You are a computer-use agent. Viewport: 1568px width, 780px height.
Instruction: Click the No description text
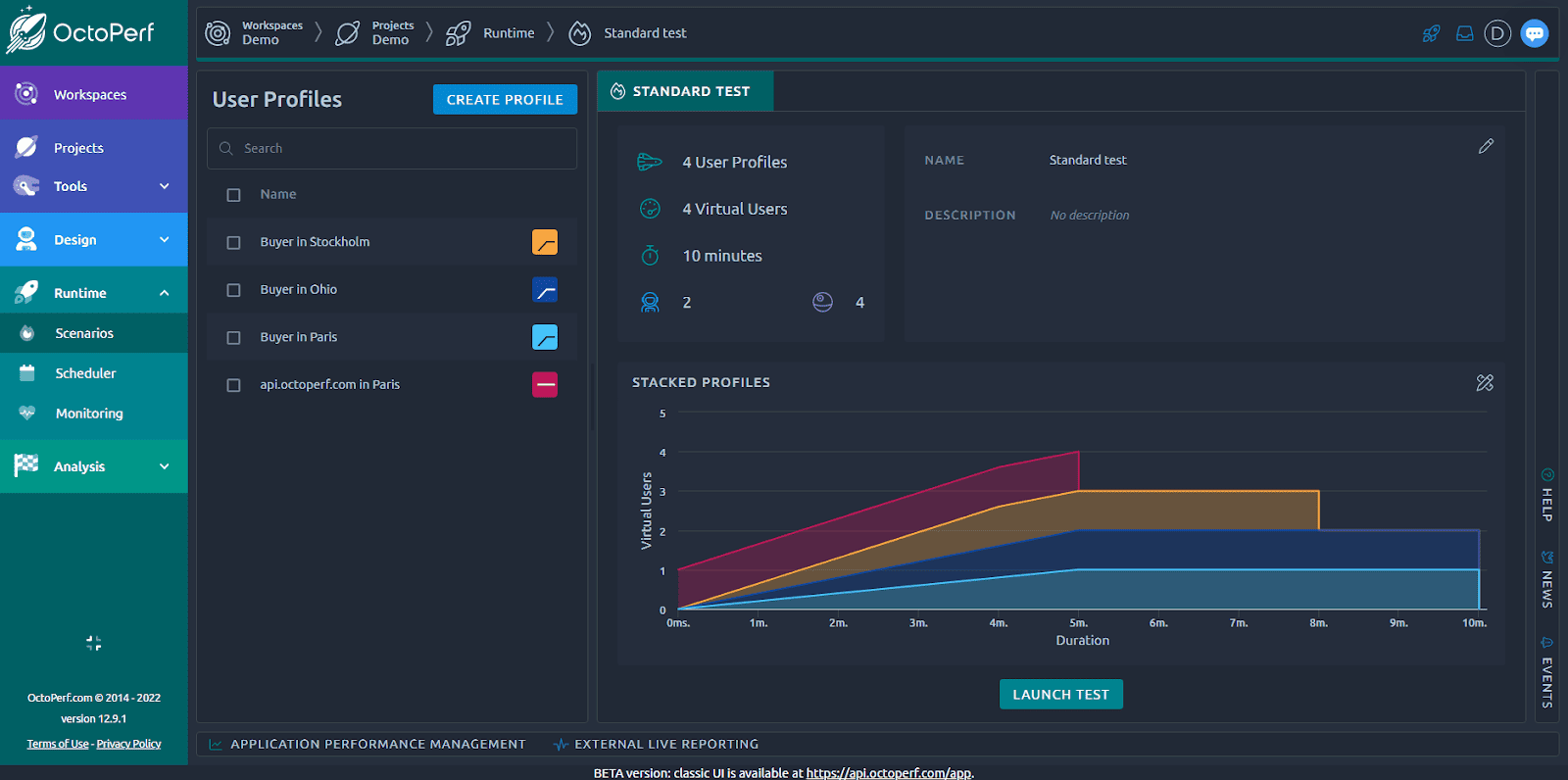click(1090, 216)
